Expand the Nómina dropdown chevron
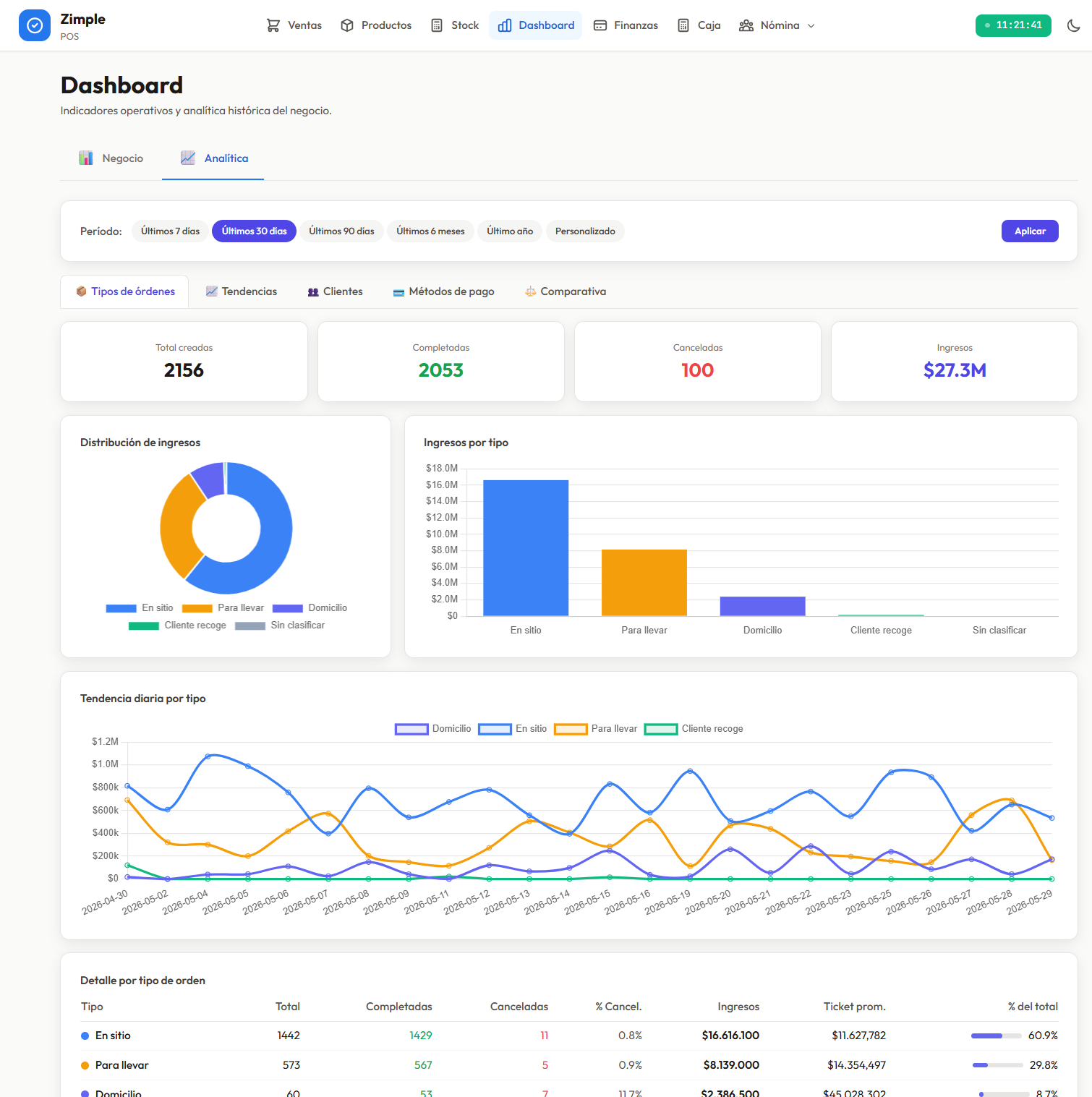 coord(811,26)
